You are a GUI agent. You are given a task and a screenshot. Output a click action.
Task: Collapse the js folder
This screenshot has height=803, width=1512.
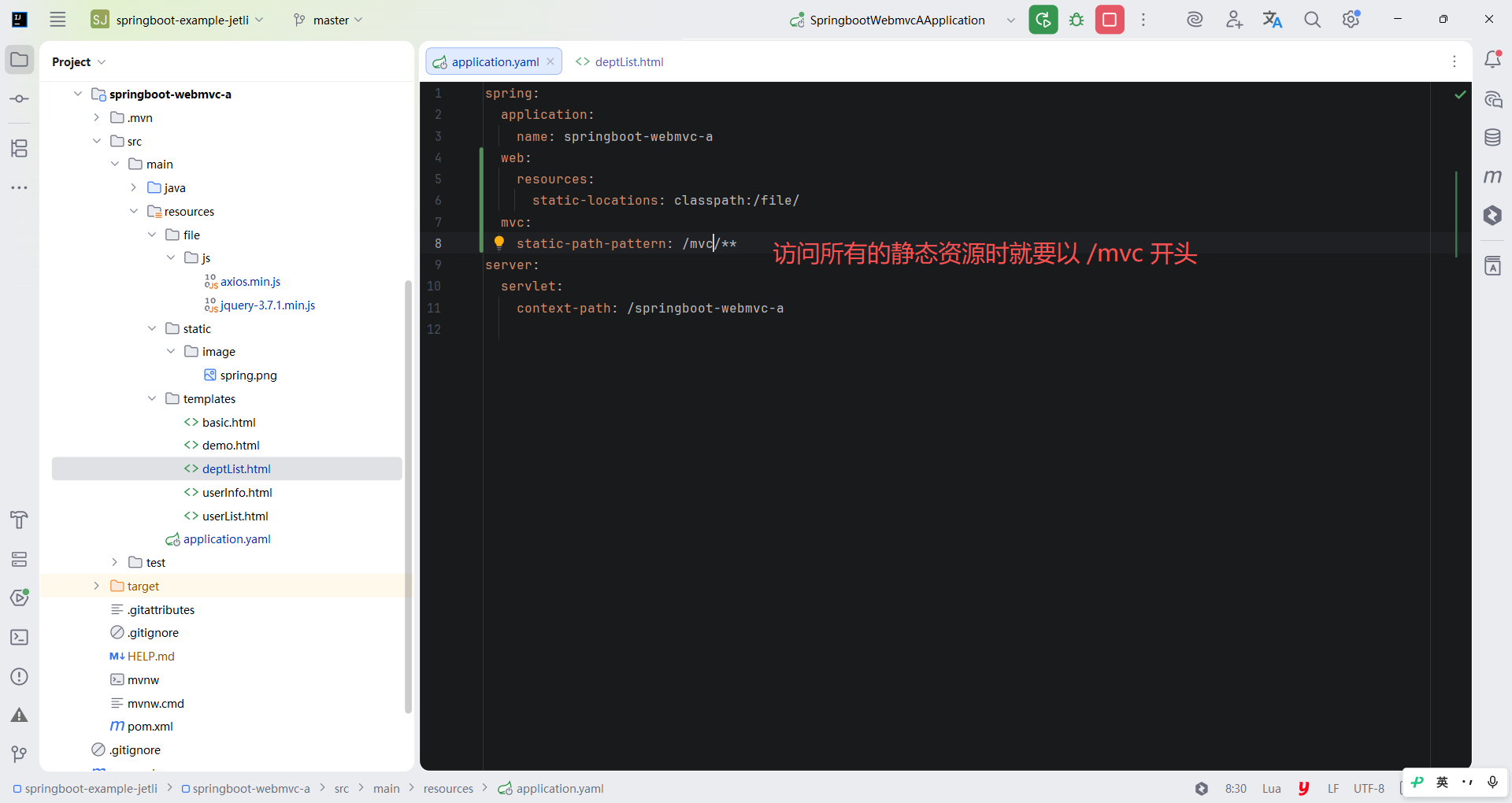[170, 257]
